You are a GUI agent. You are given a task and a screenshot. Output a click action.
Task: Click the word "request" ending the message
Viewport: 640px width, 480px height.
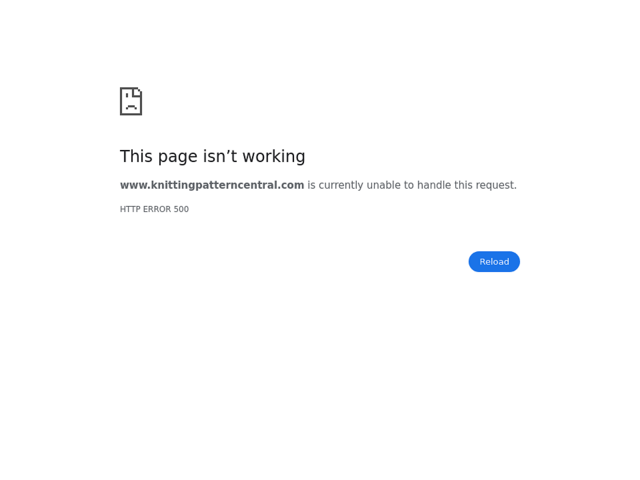pyautogui.click(x=500, y=185)
